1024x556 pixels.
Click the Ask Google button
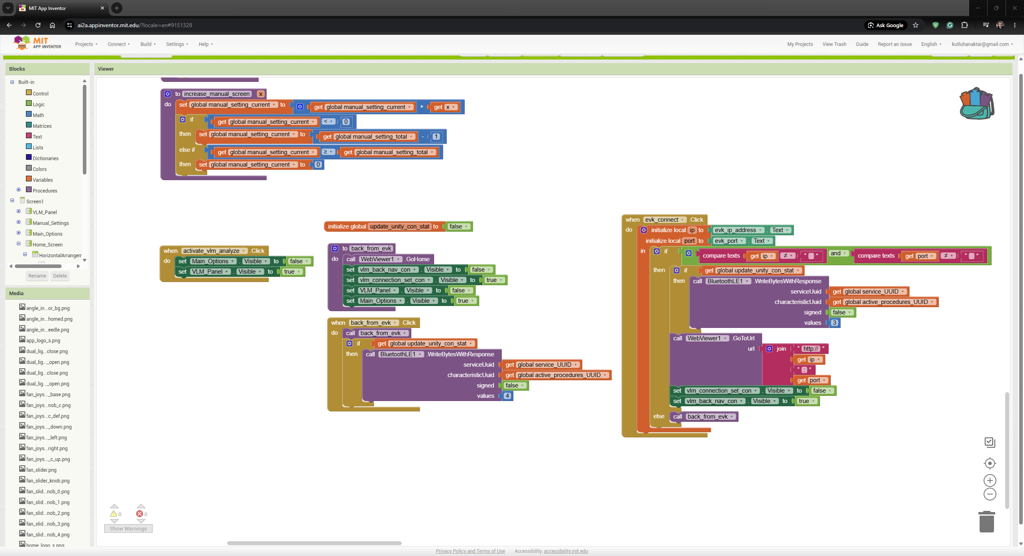click(886, 25)
